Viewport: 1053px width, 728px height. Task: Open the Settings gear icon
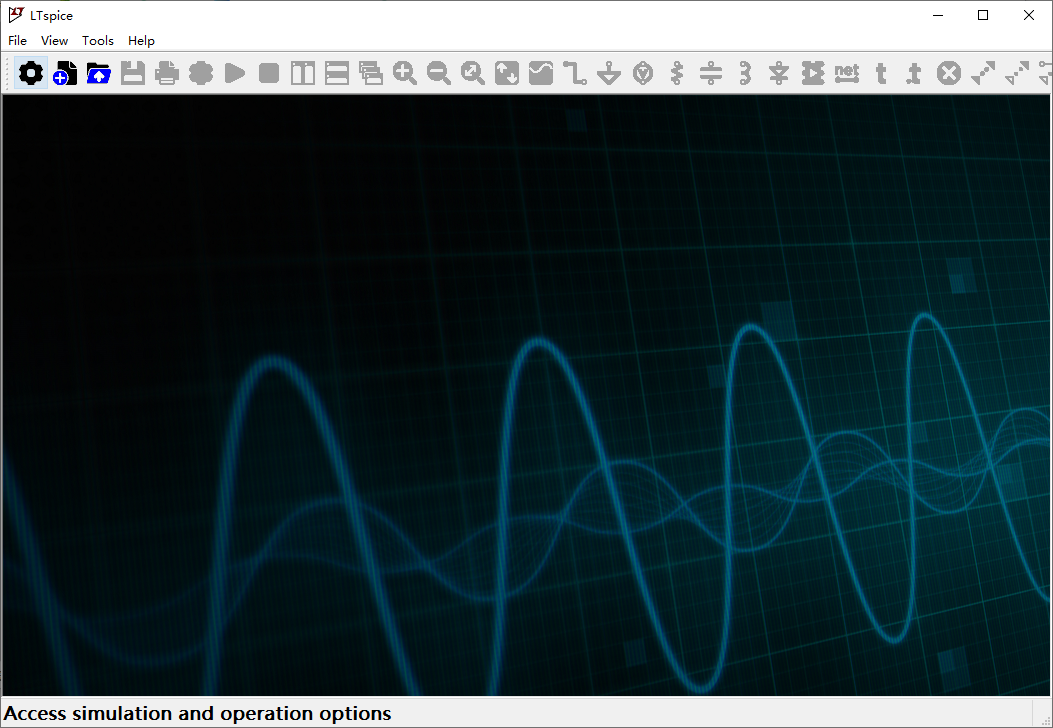coord(31,73)
